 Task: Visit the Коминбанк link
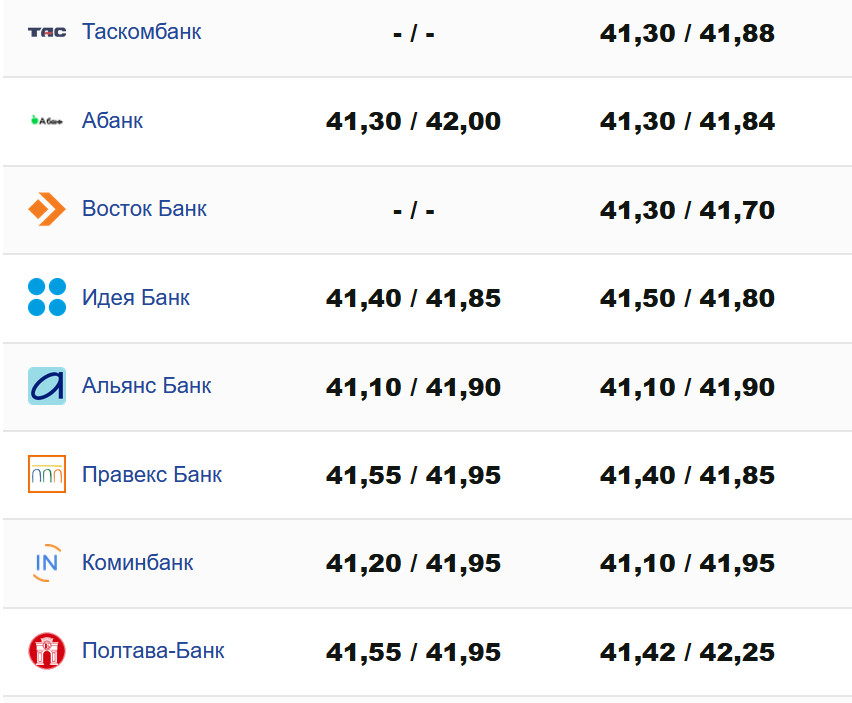click(x=137, y=563)
